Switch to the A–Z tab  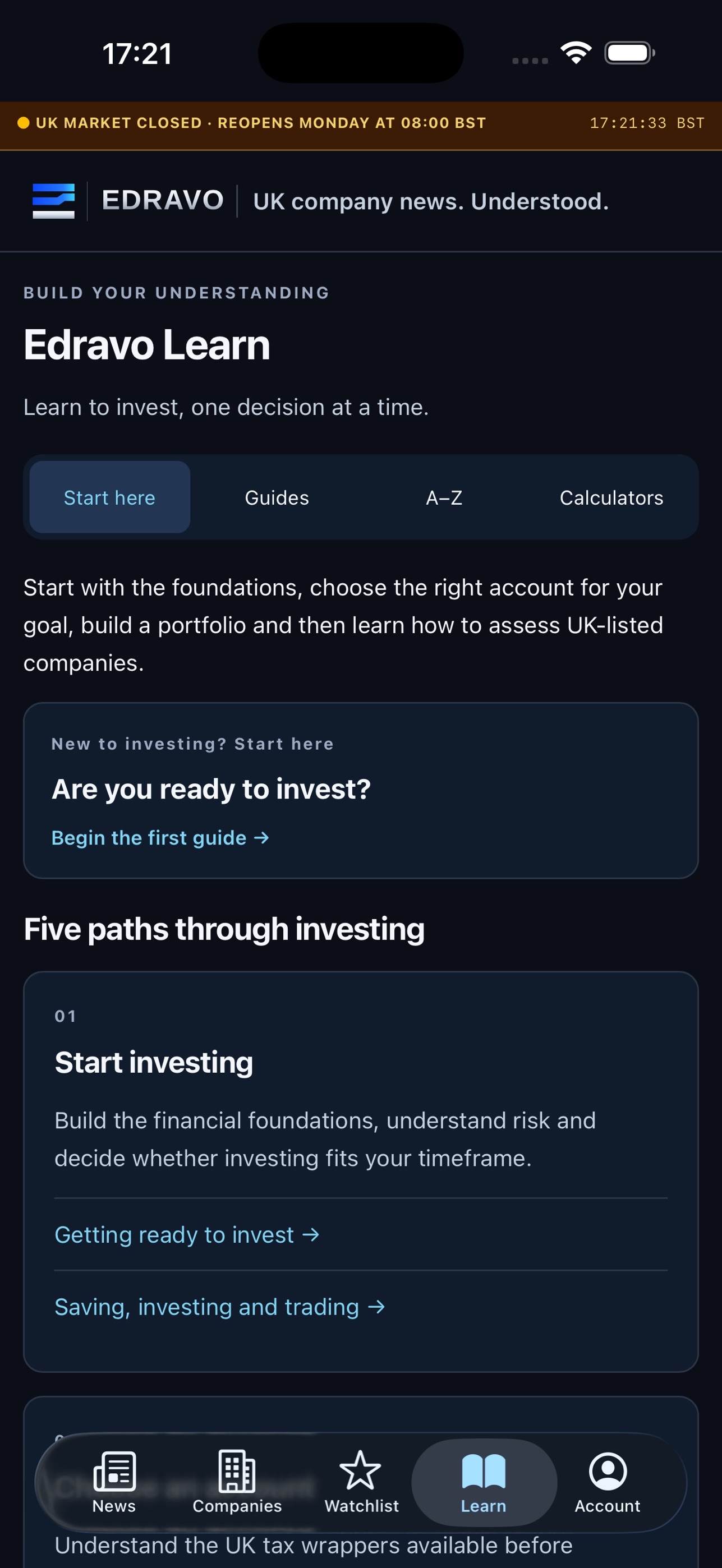pyautogui.click(x=444, y=497)
